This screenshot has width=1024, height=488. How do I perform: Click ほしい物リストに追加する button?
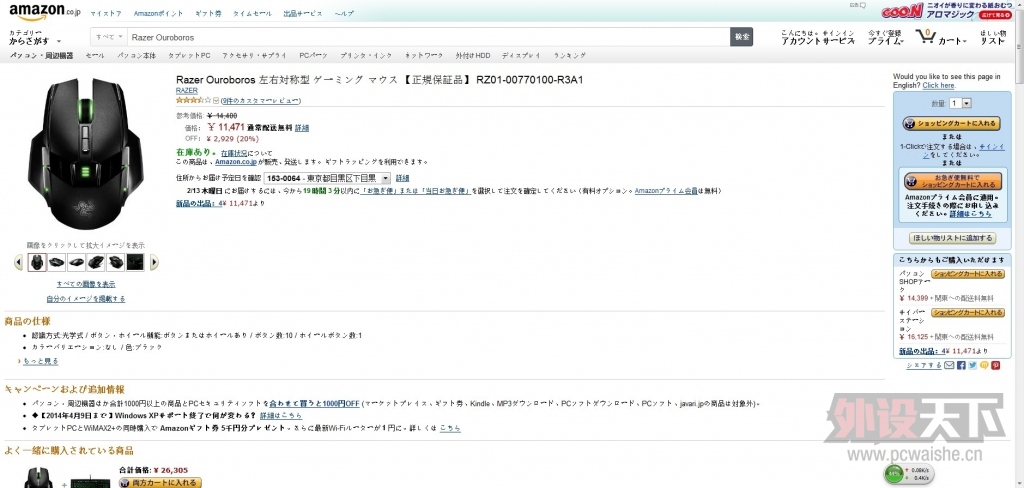click(952, 238)
